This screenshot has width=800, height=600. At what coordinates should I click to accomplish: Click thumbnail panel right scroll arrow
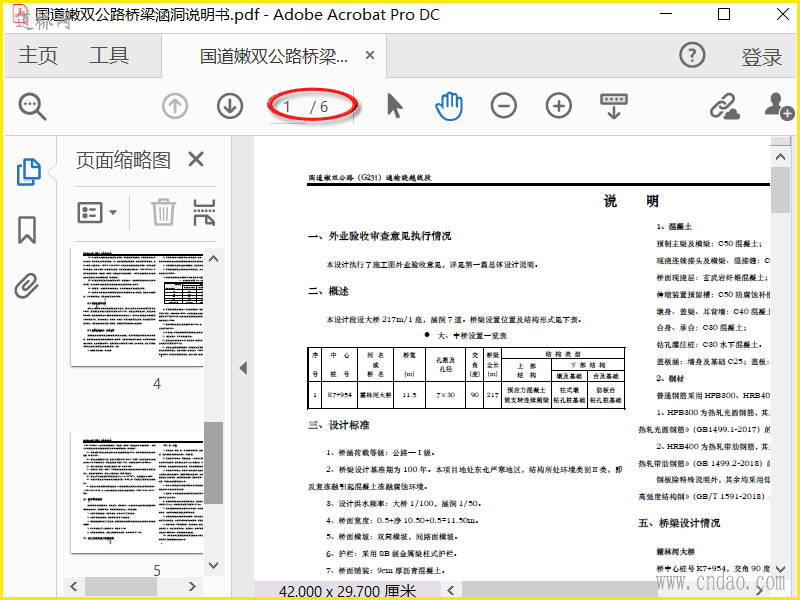[x=192, y=586]
